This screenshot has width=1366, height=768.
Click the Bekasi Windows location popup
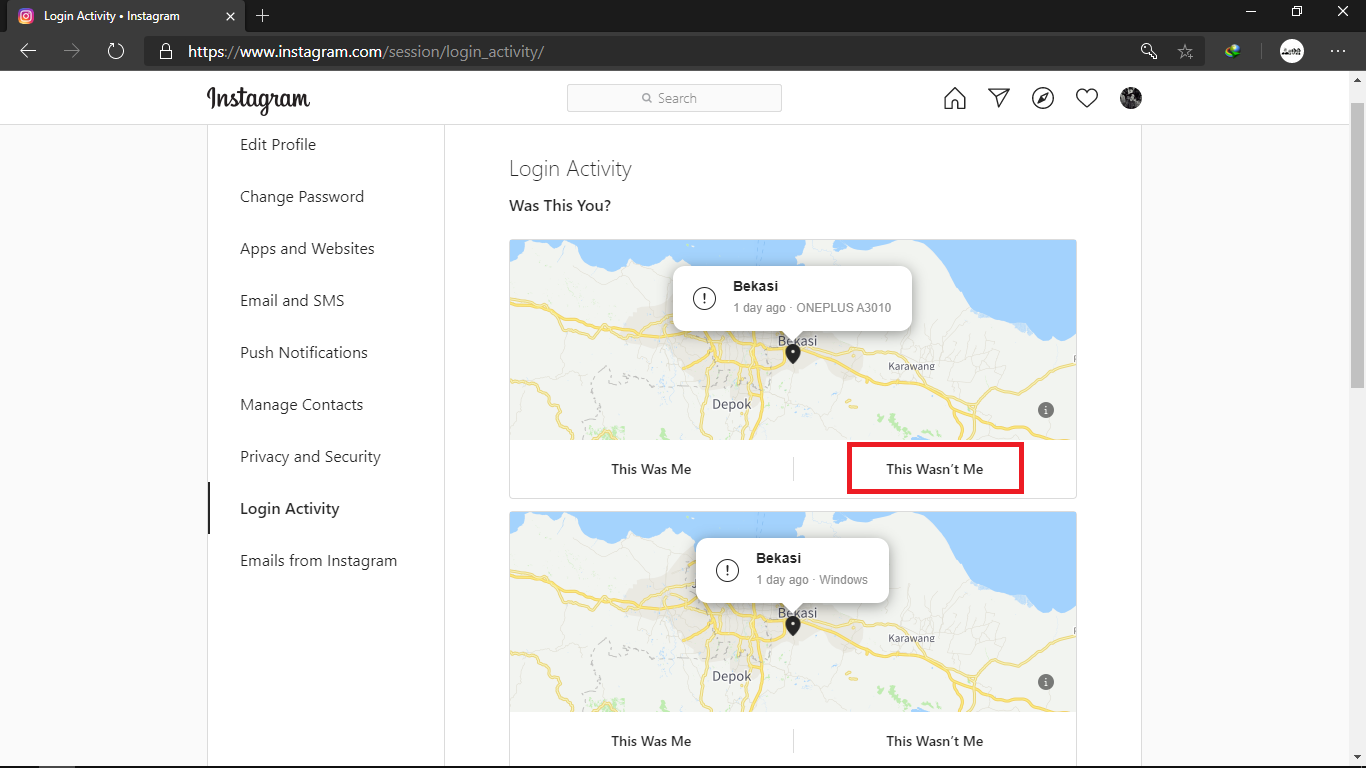coord(792,570)
